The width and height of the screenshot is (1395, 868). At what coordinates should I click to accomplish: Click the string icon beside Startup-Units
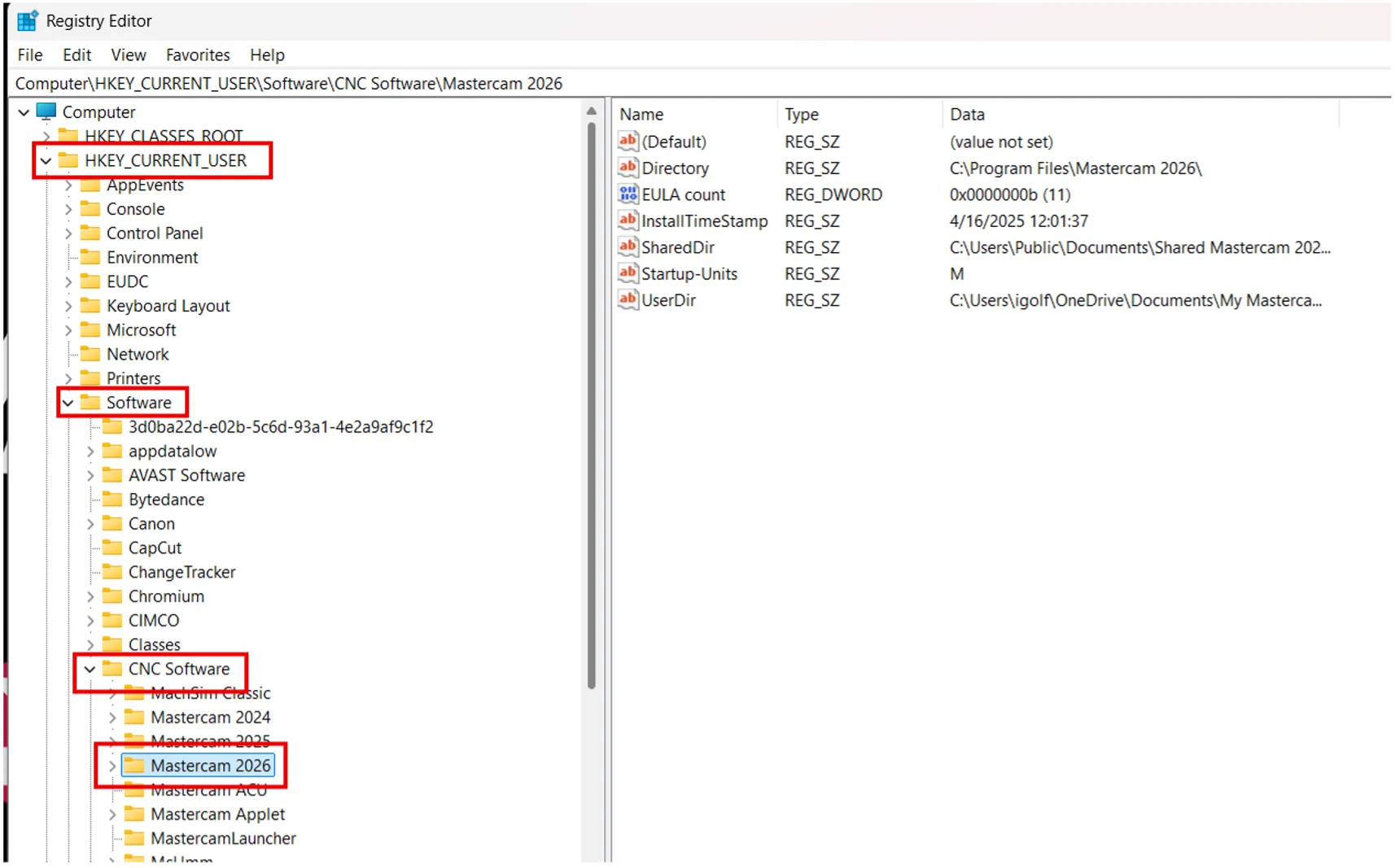[x=628, y=273]
